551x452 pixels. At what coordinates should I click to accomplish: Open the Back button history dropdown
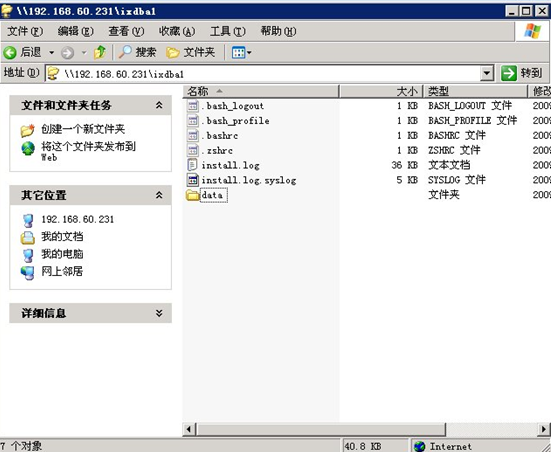pos(52,53)
